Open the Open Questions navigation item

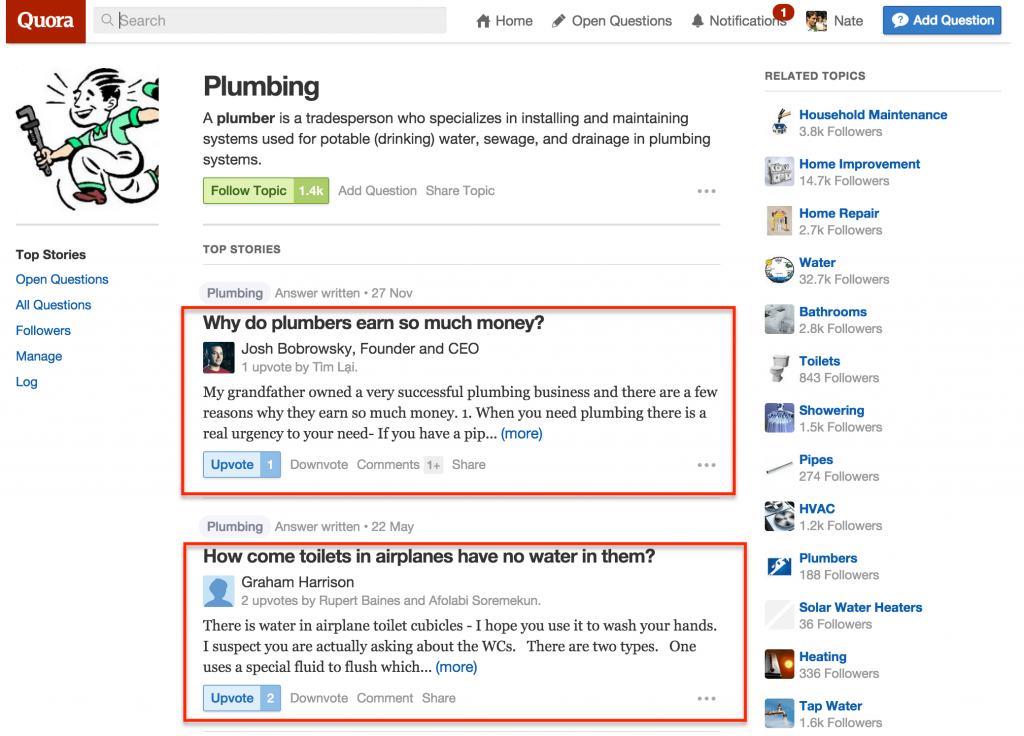point(612,21)
